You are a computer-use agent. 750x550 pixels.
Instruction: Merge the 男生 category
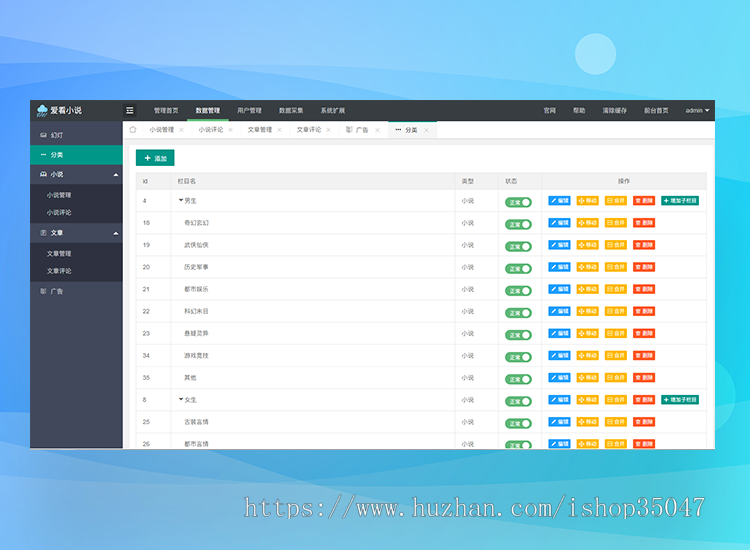click(x=616, y=201)
